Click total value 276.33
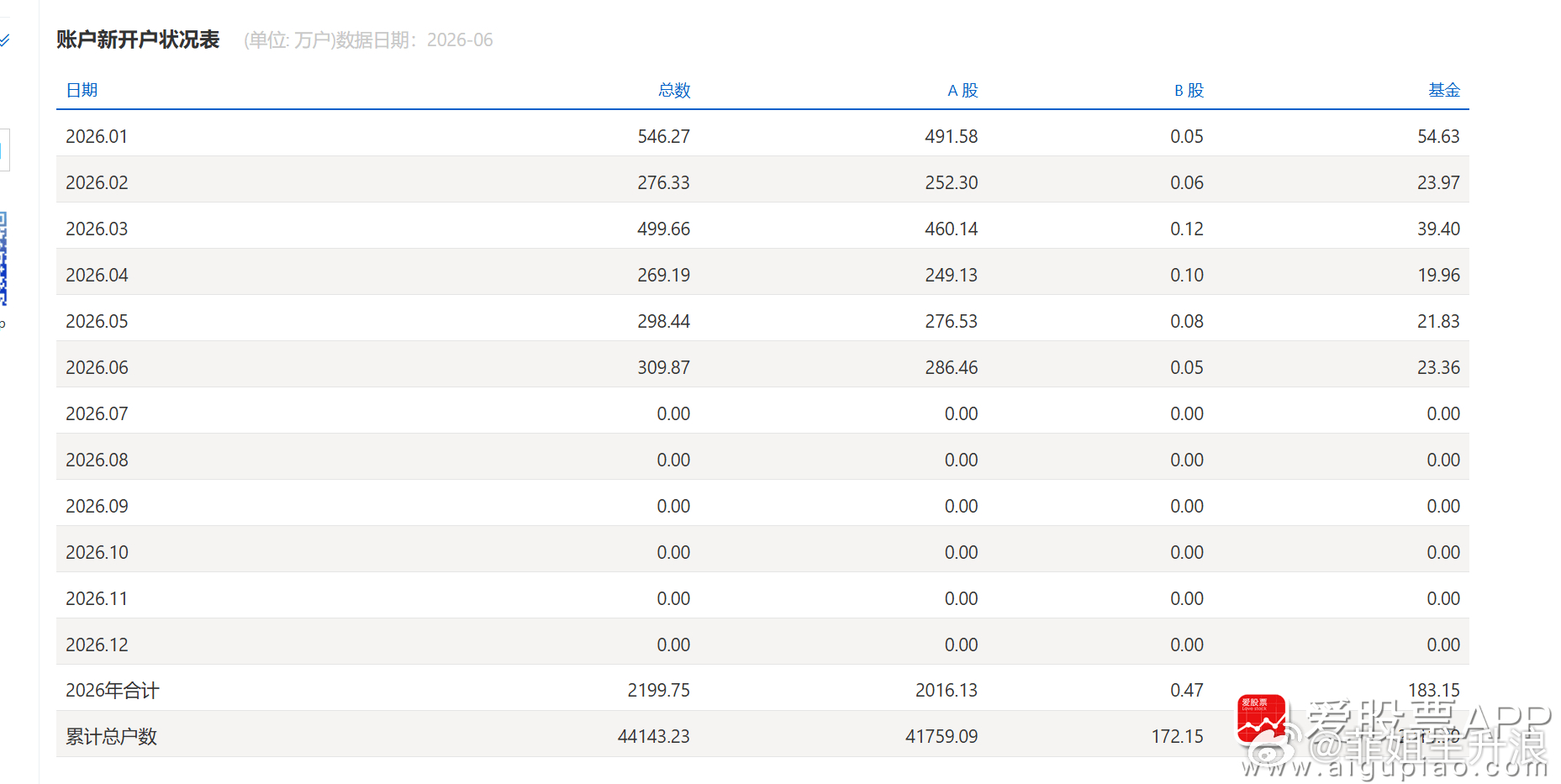The width and height of the screenshot is (1561, 784). [663, 182]
